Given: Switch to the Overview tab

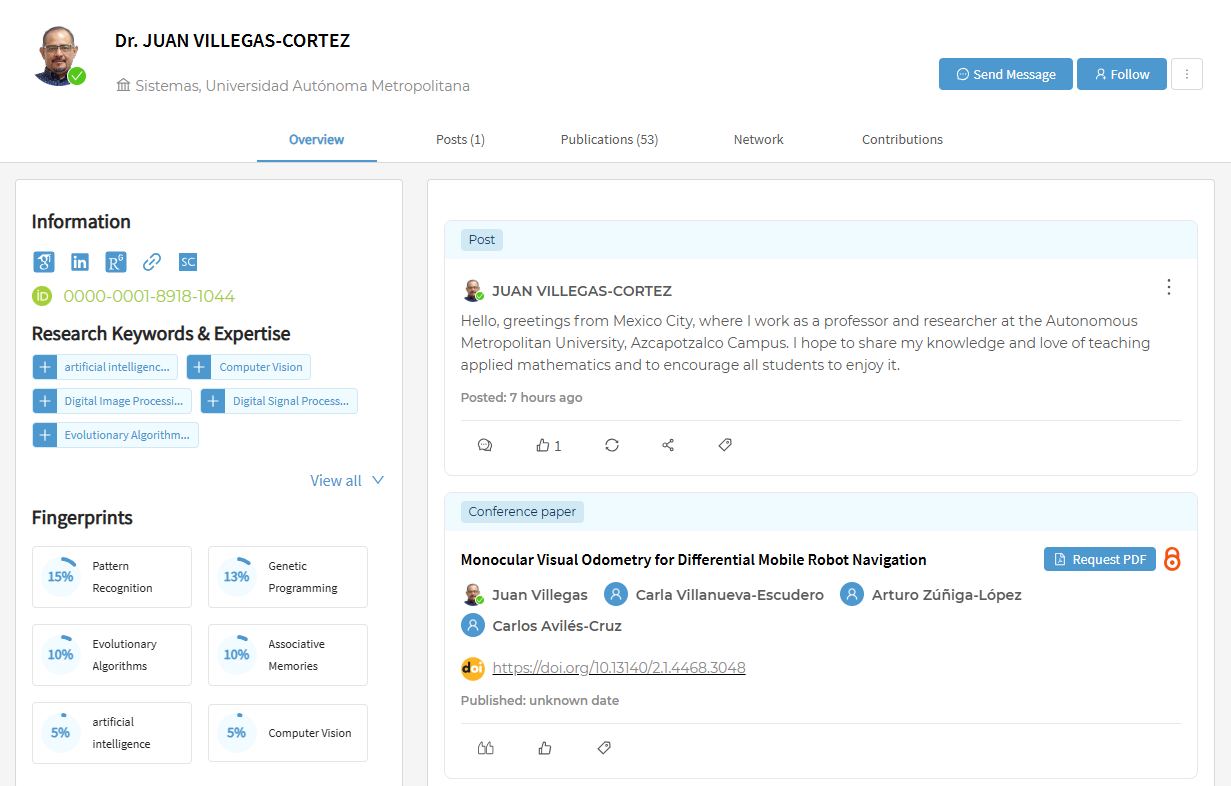Looking at the screenshot, I should click(x=317, y=139).
